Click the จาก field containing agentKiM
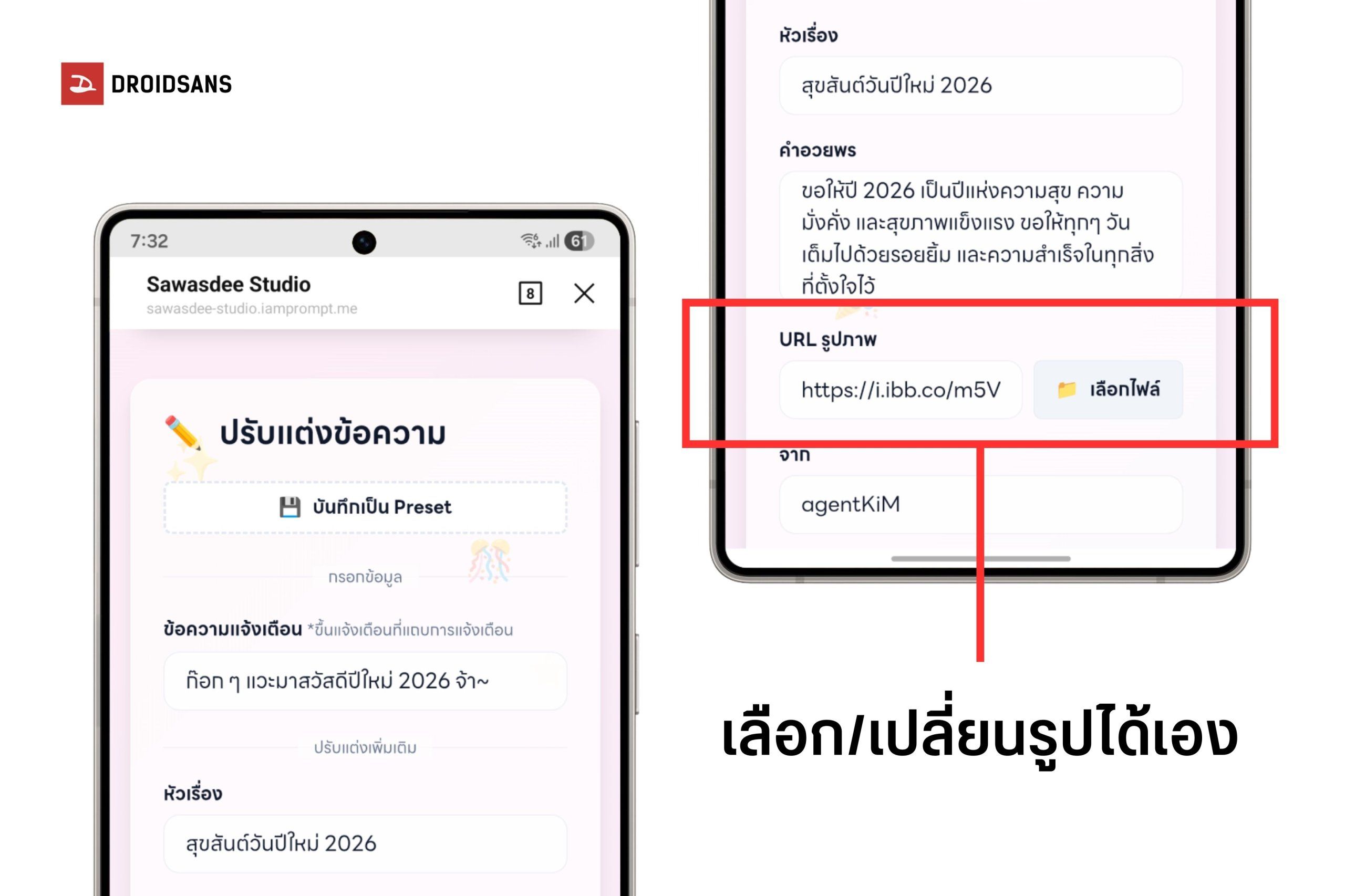 980,504
